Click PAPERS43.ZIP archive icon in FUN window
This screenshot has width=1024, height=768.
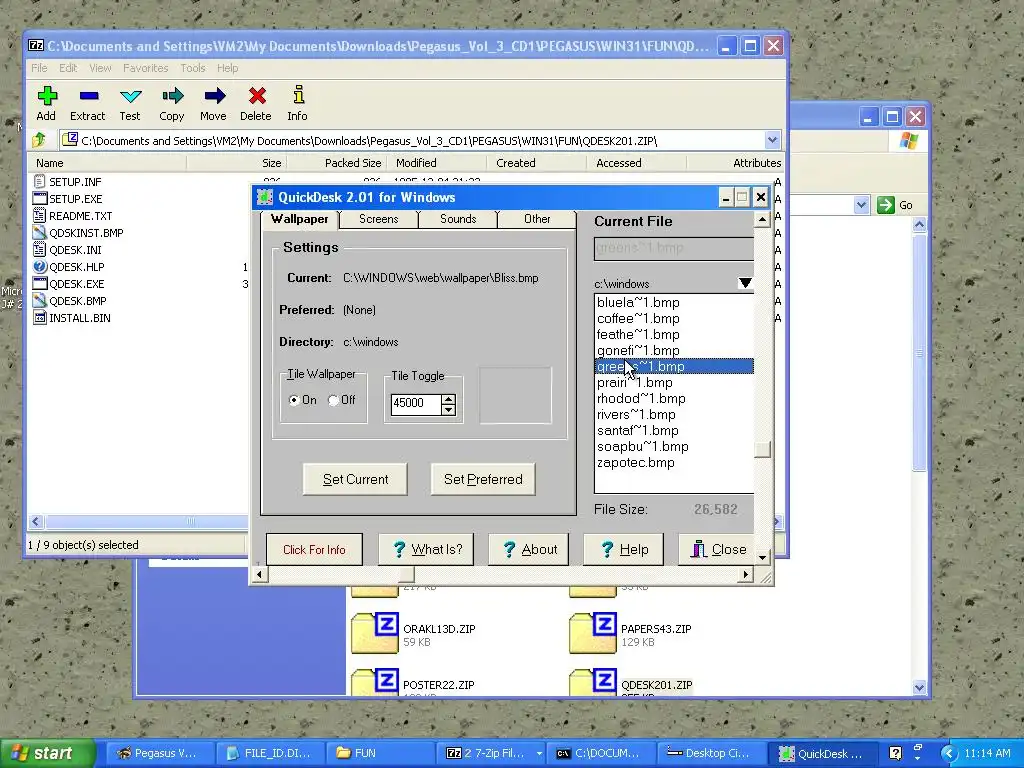pyautogui.click(x=593, y=632)
